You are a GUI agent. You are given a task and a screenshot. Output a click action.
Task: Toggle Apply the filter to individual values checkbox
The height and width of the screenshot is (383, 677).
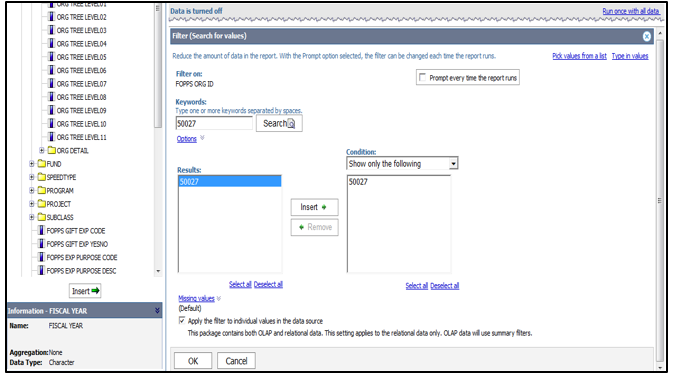182,320
